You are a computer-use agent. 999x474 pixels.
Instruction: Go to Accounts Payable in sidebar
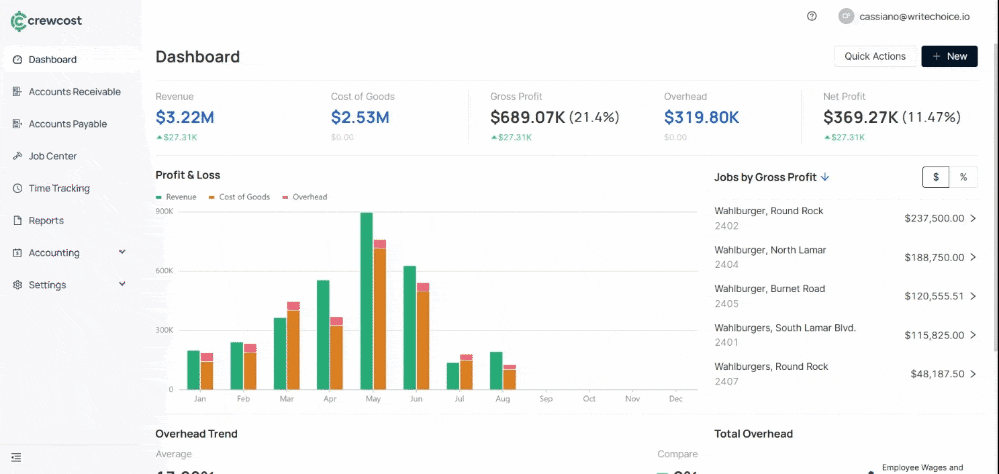pyautogui.click(x=67, y=124)
